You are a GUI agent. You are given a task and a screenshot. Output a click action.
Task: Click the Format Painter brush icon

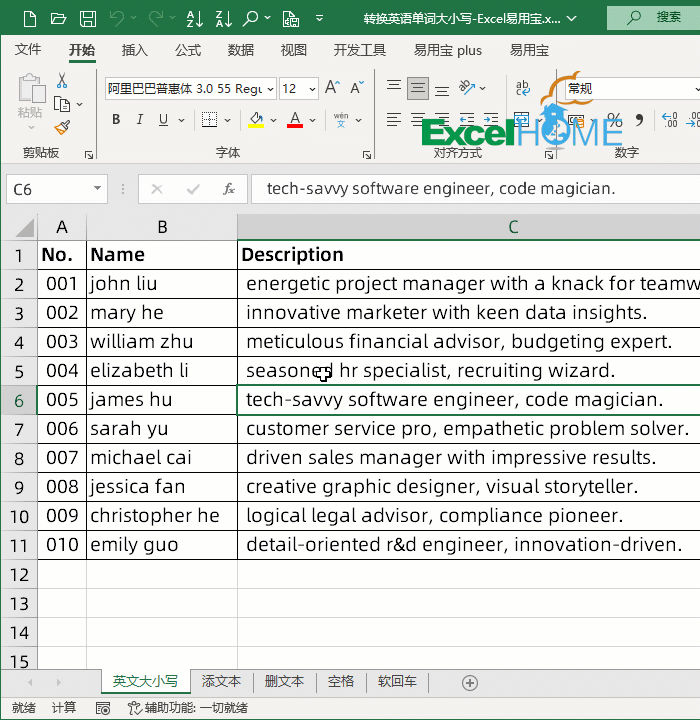click(63, 128)
